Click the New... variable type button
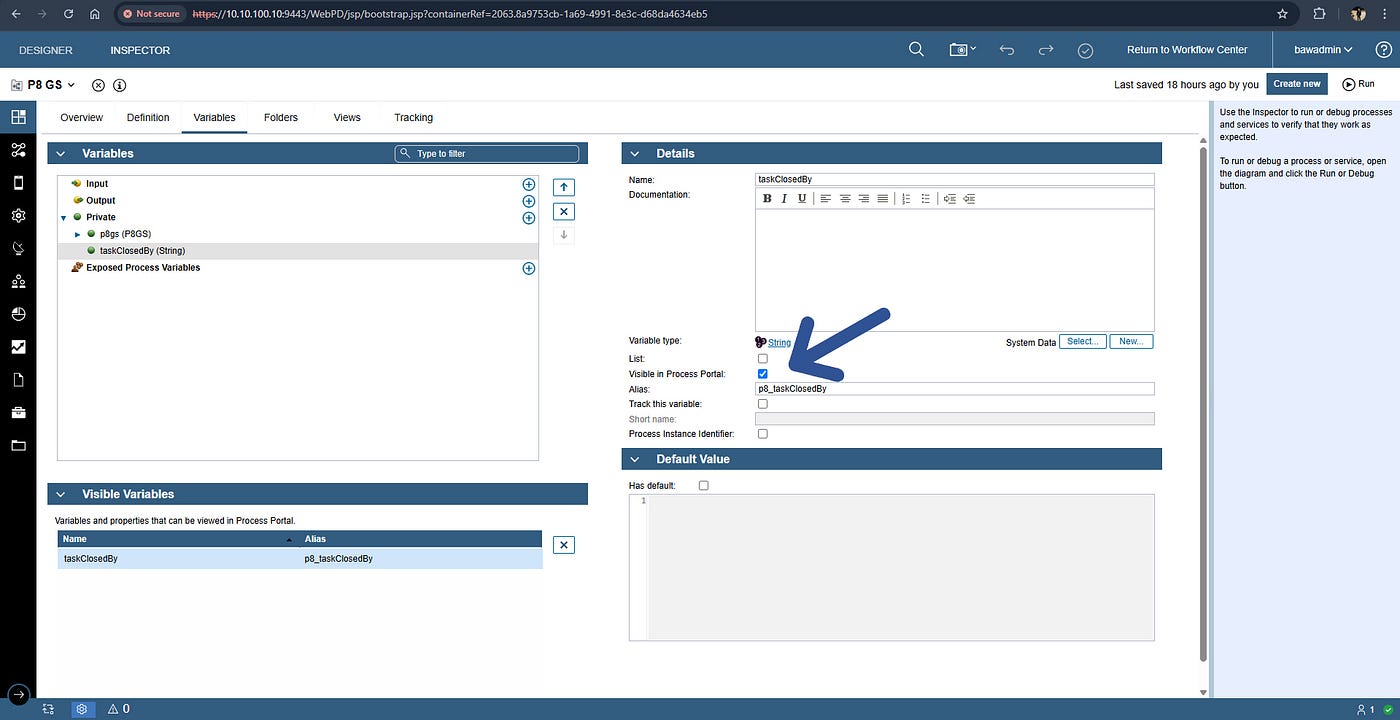1400x720 pixels. coord(1130,342)
